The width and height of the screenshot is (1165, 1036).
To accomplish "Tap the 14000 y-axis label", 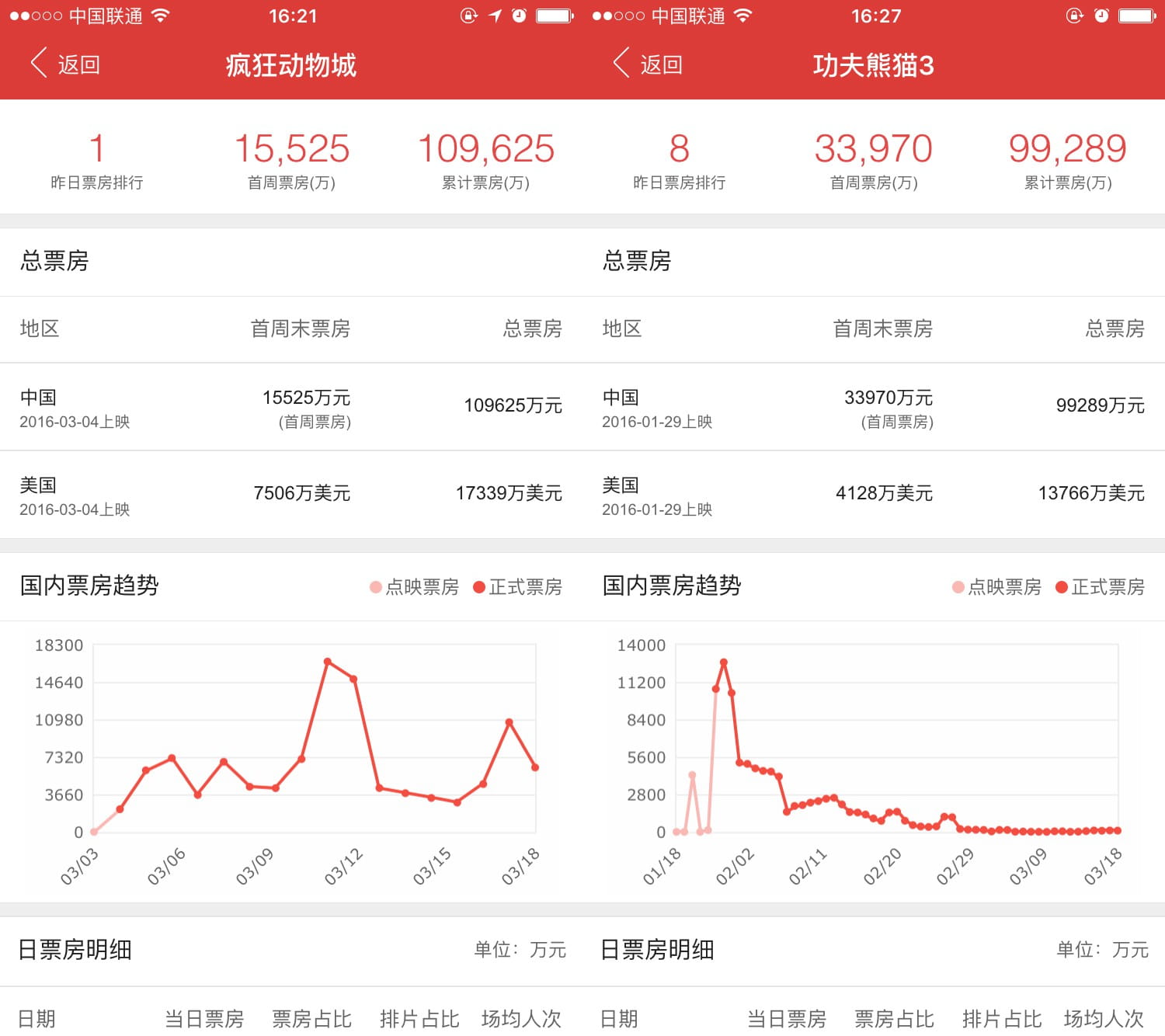I will pos(642,645).
